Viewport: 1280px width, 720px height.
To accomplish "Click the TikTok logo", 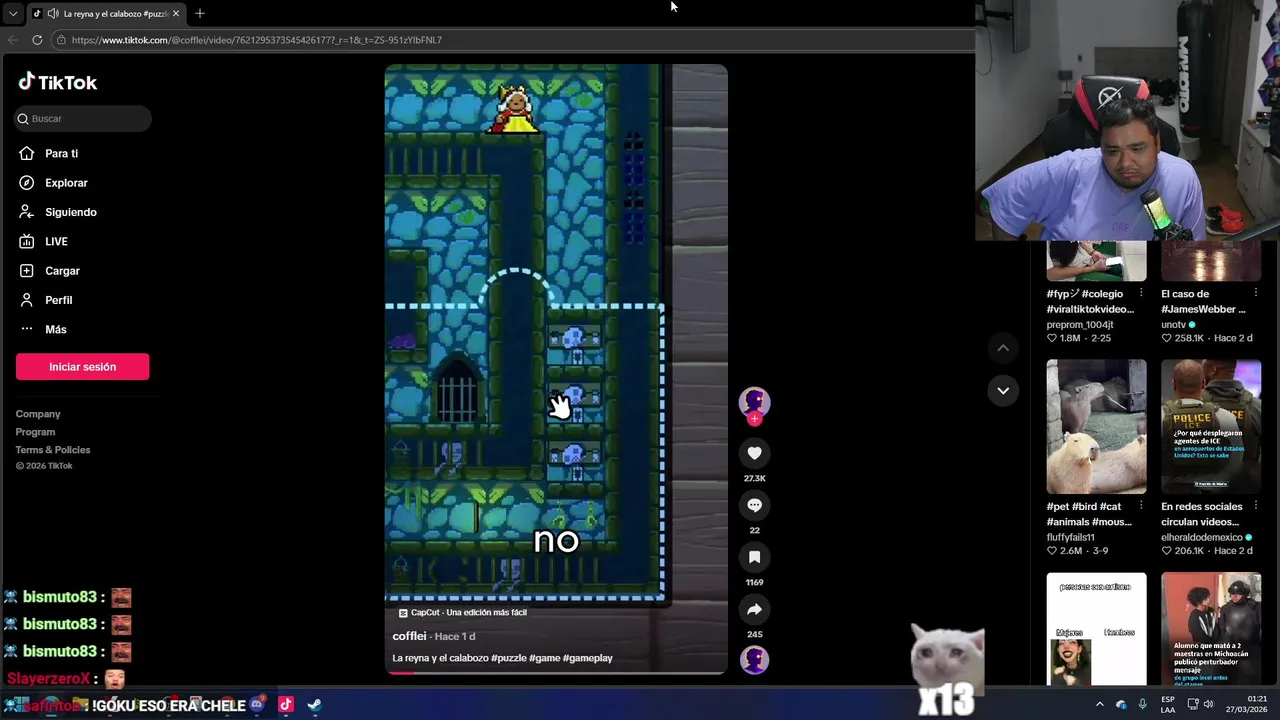I will coord(58,82).
